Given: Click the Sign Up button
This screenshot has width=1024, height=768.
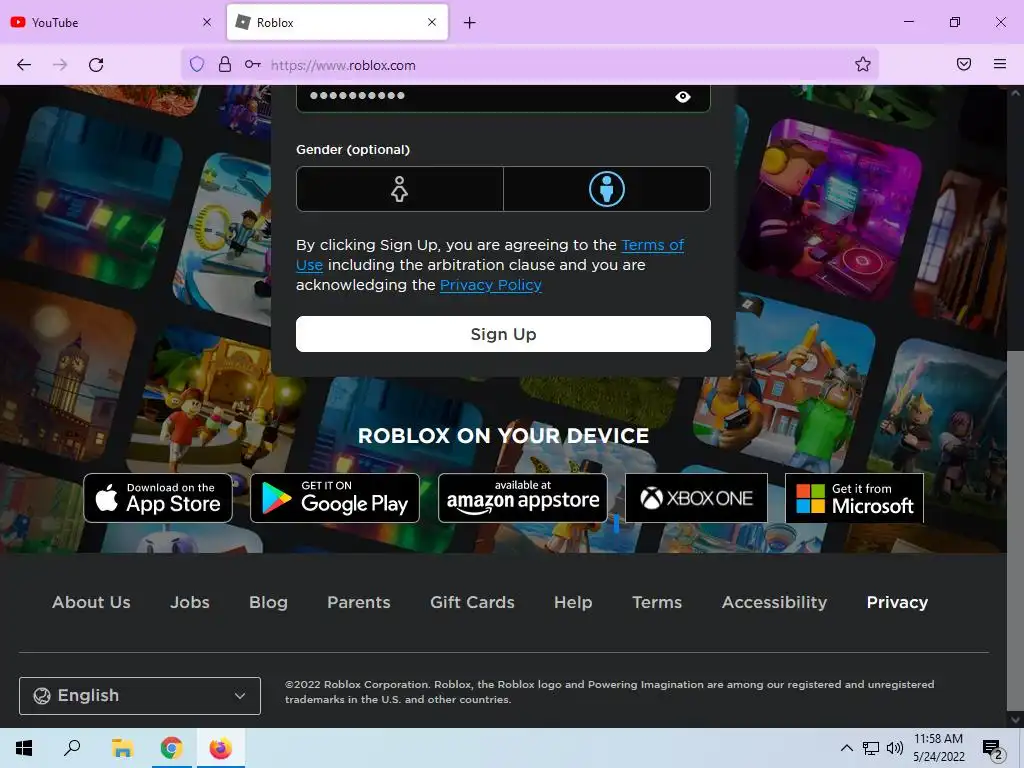Looking at the screenshot, I should point(503,334).
